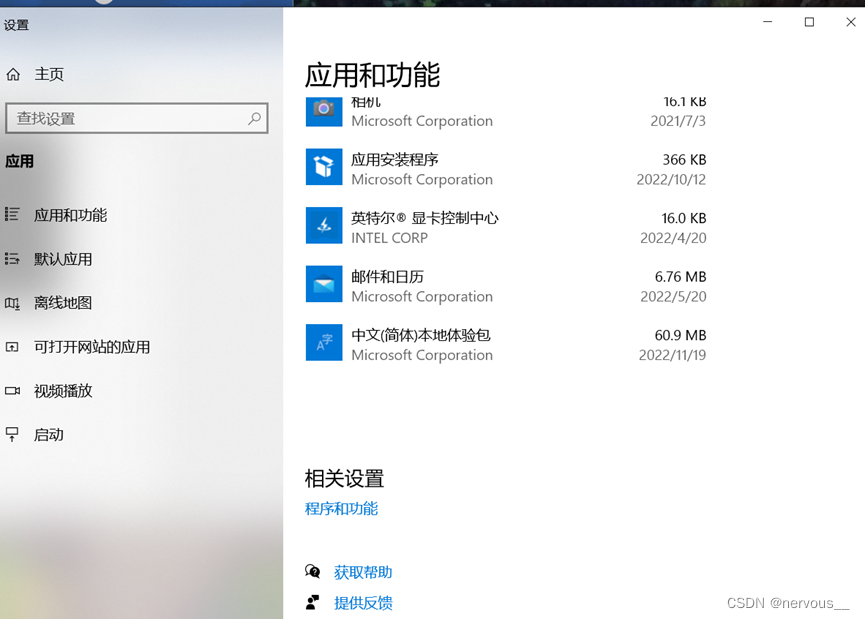This screenshot has width=865, height=619.
Task: Click the 应用和功能 page heading
Action: [372, 75]
